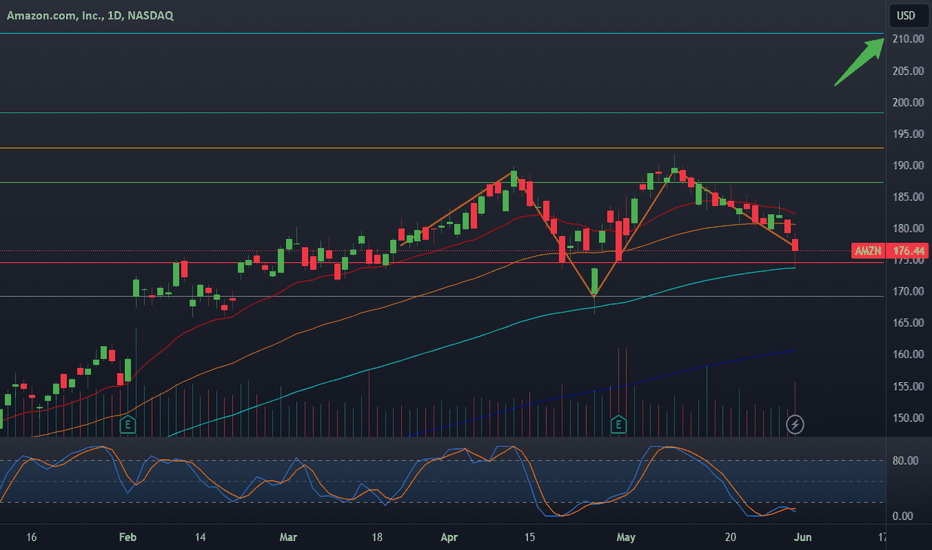Click the Apr date axis label

coord(449,537)
